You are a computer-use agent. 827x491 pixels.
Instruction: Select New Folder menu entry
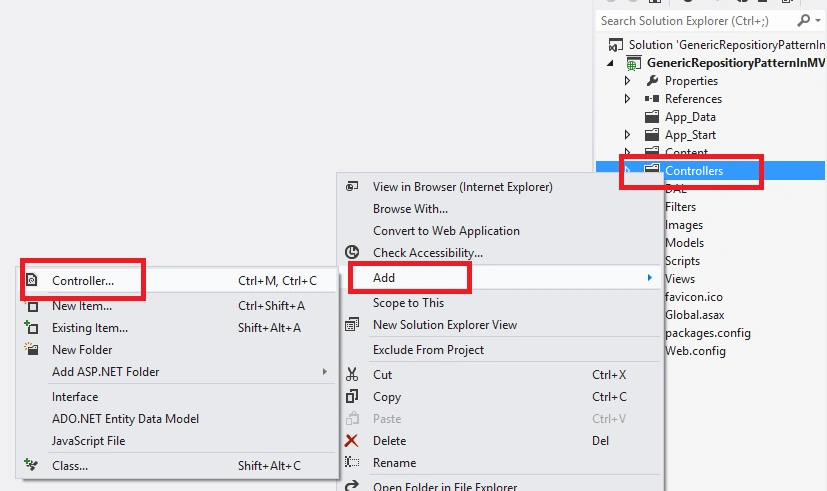coord(177,350)
